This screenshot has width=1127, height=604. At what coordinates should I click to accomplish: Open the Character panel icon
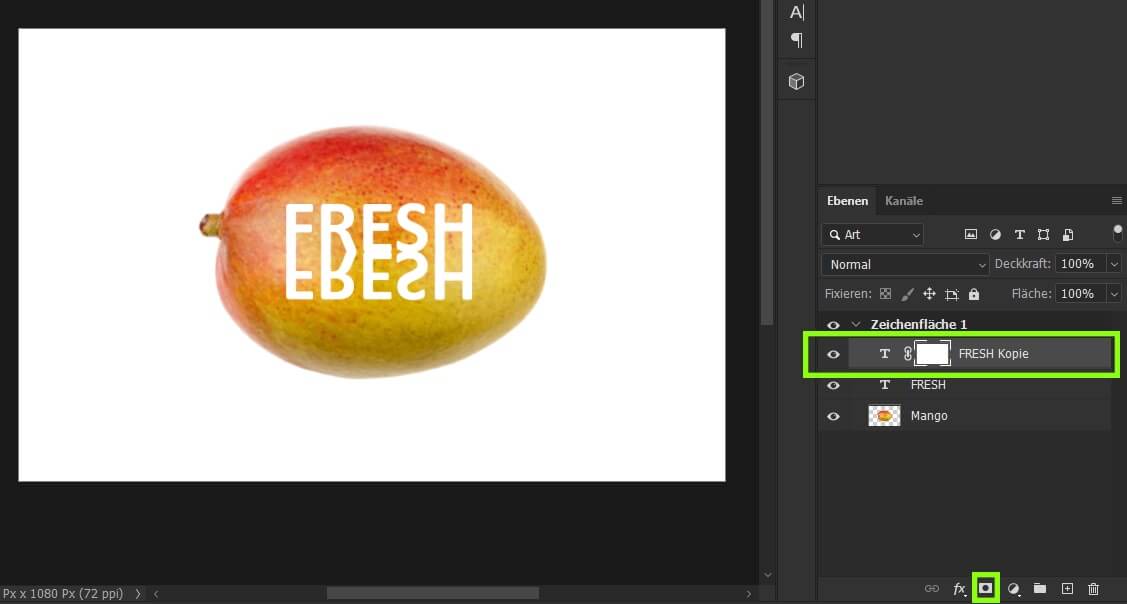point(795,12)
